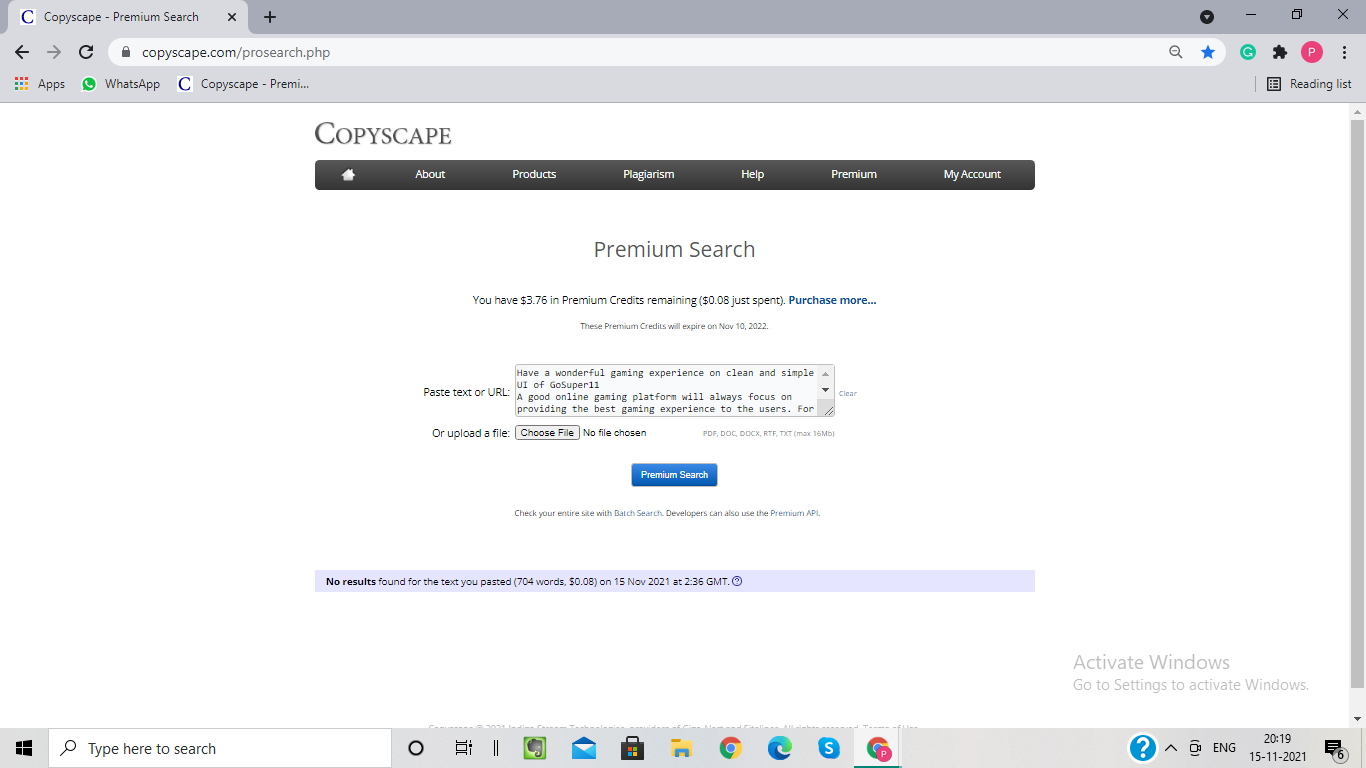The width and height of the screenshot is (1366, 768).
Task: Close the Copyscape tab
Action: [232, 17]
